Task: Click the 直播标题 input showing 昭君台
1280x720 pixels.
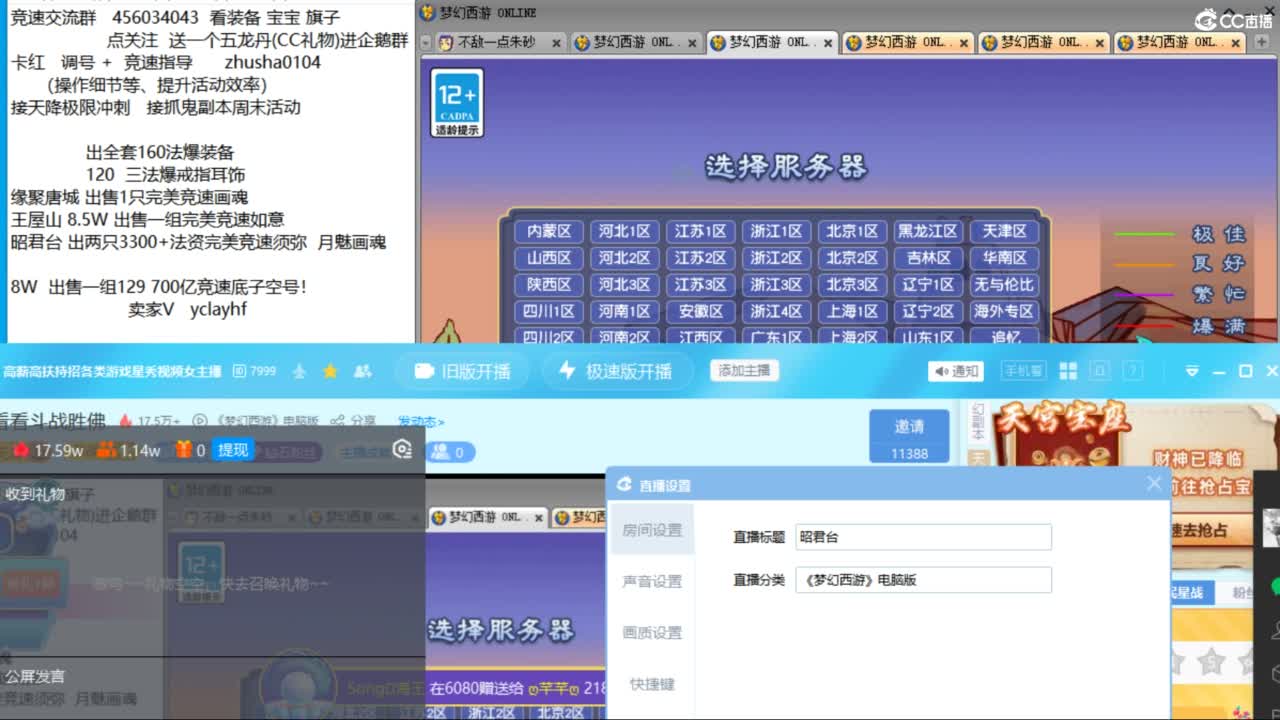Action: 922,537
